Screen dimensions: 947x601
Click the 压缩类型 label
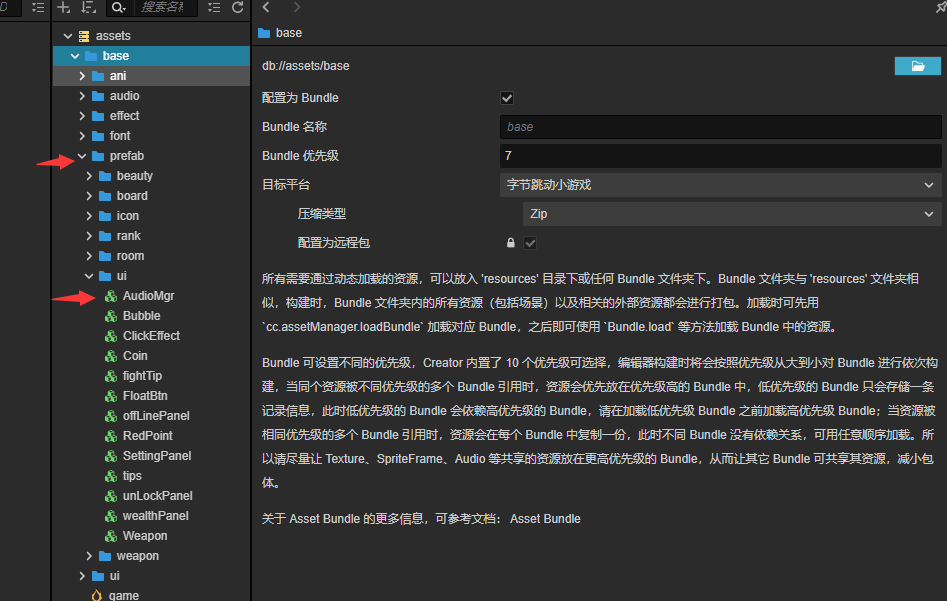[x=321, y=214]
